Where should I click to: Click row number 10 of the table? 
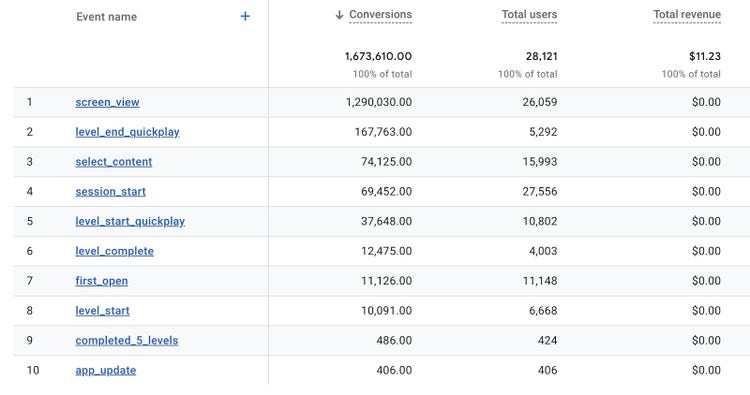point(33,370)
